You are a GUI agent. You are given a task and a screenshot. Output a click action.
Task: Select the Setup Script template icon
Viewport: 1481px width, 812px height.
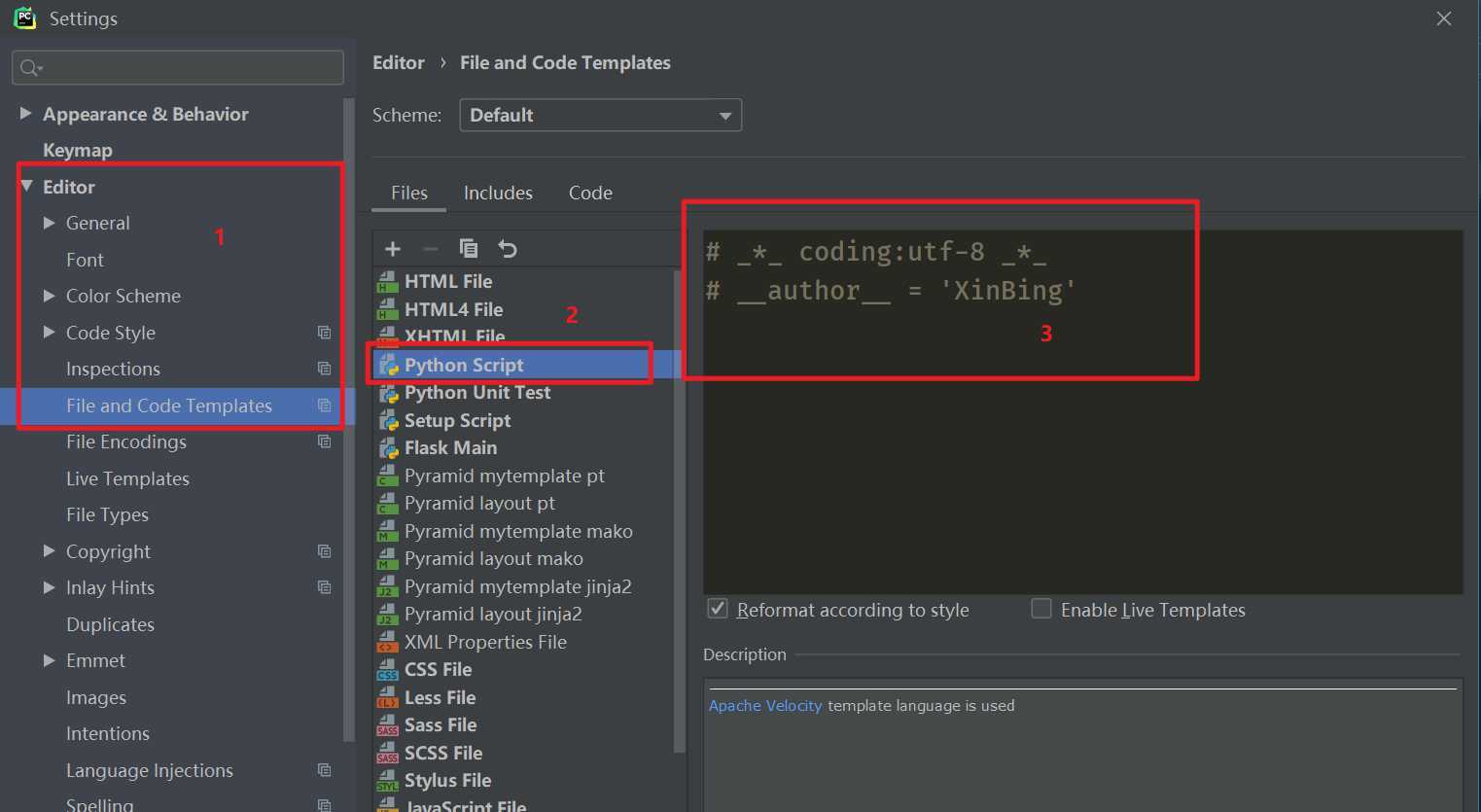click(389, 421)
